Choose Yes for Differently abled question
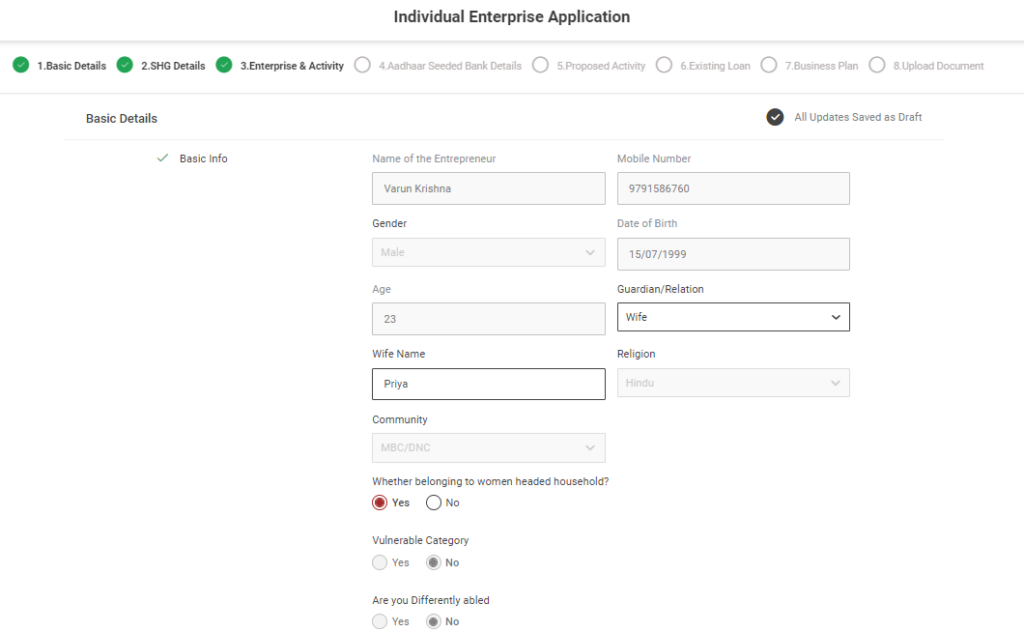 coord(380,621)
